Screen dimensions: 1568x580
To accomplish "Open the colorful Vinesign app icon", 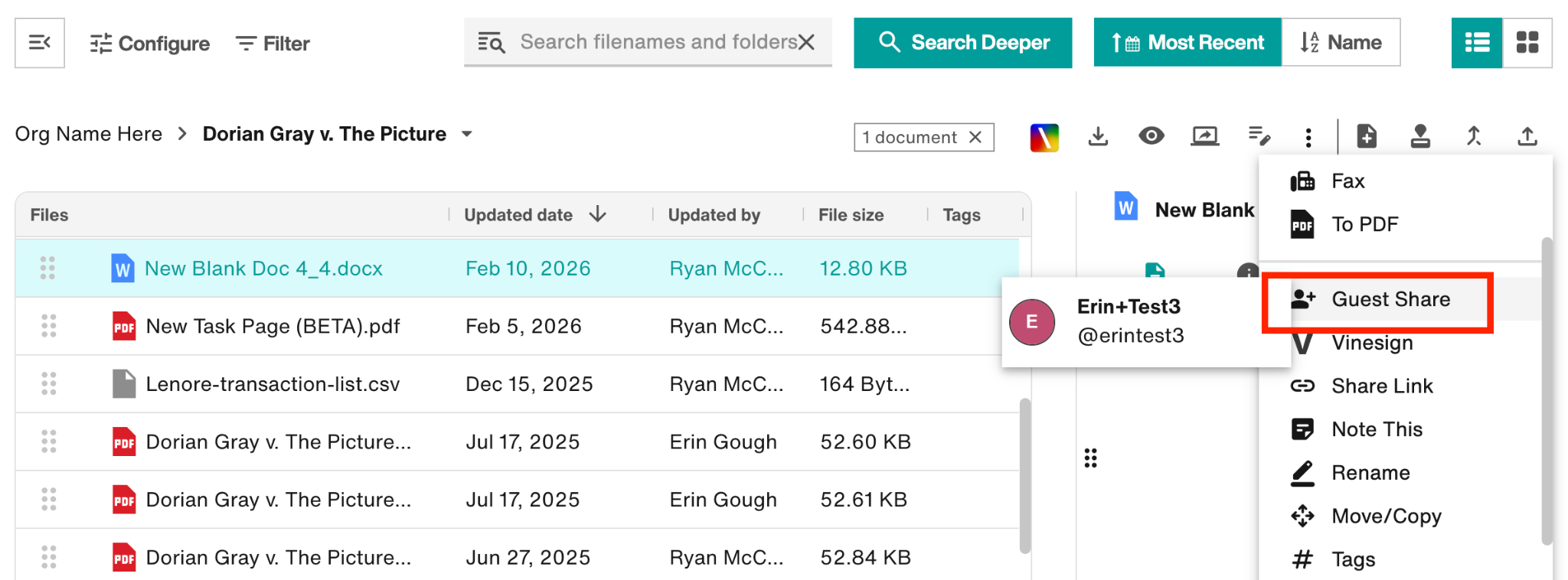I will 1044,137.
